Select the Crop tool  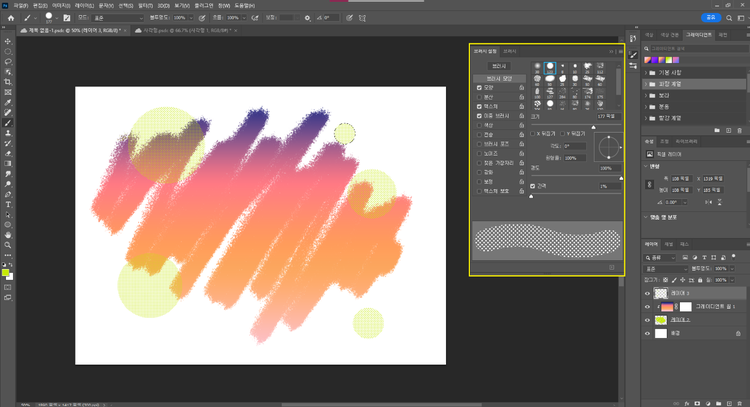coord(8,82)
